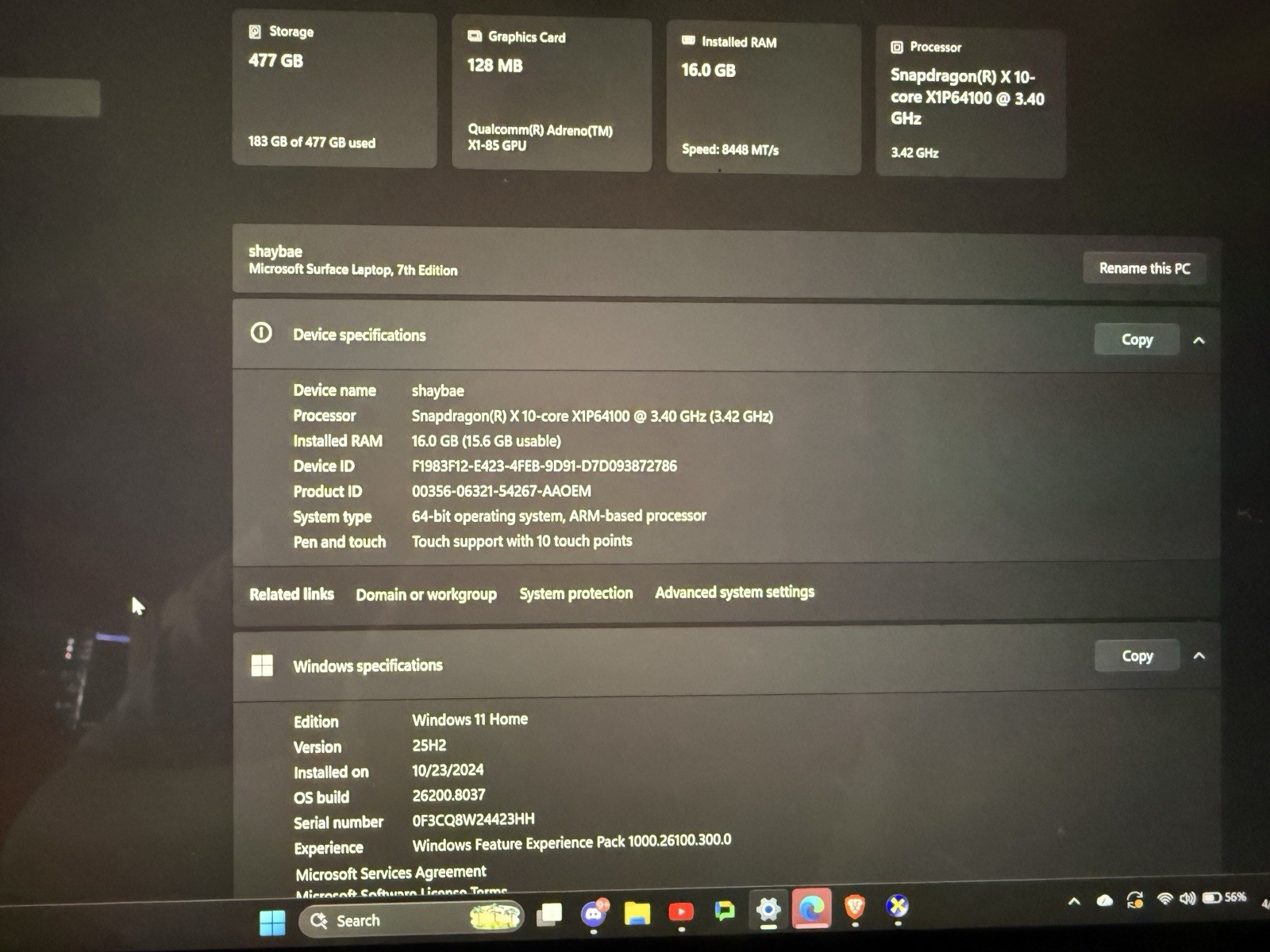Click Rename this PC button
The image size is (1270, 952).
tap(1145, 268)
